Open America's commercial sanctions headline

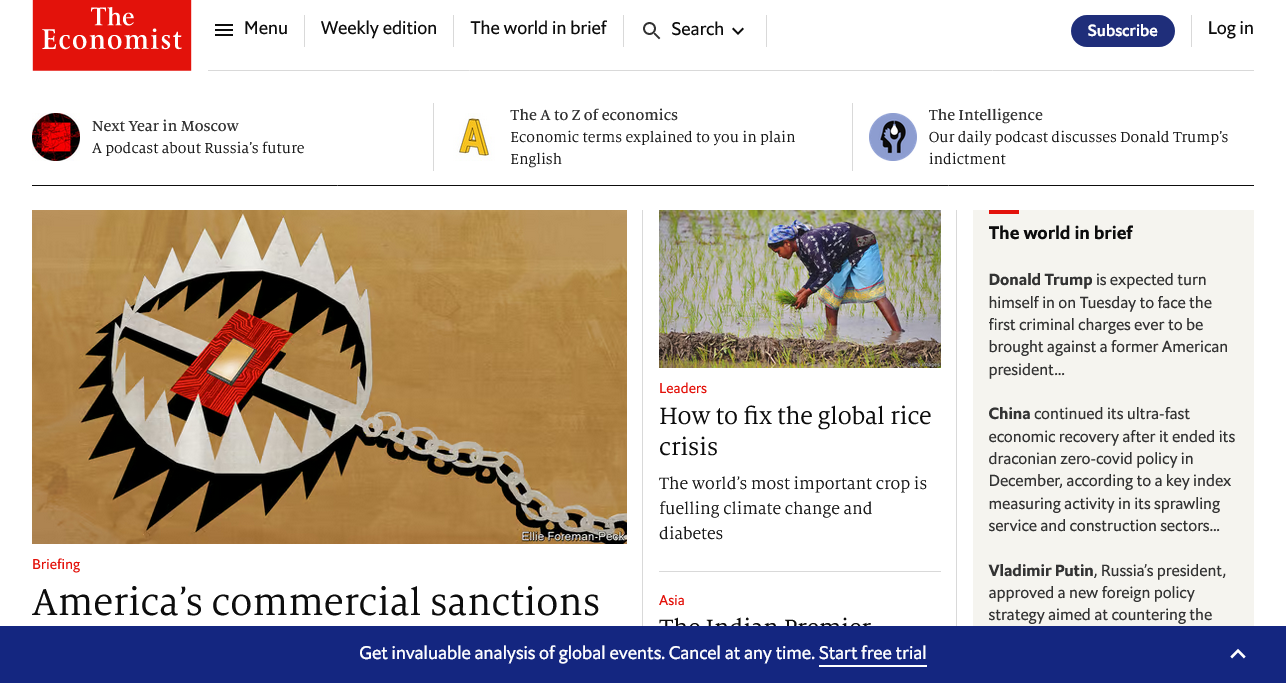coord(316,602)
